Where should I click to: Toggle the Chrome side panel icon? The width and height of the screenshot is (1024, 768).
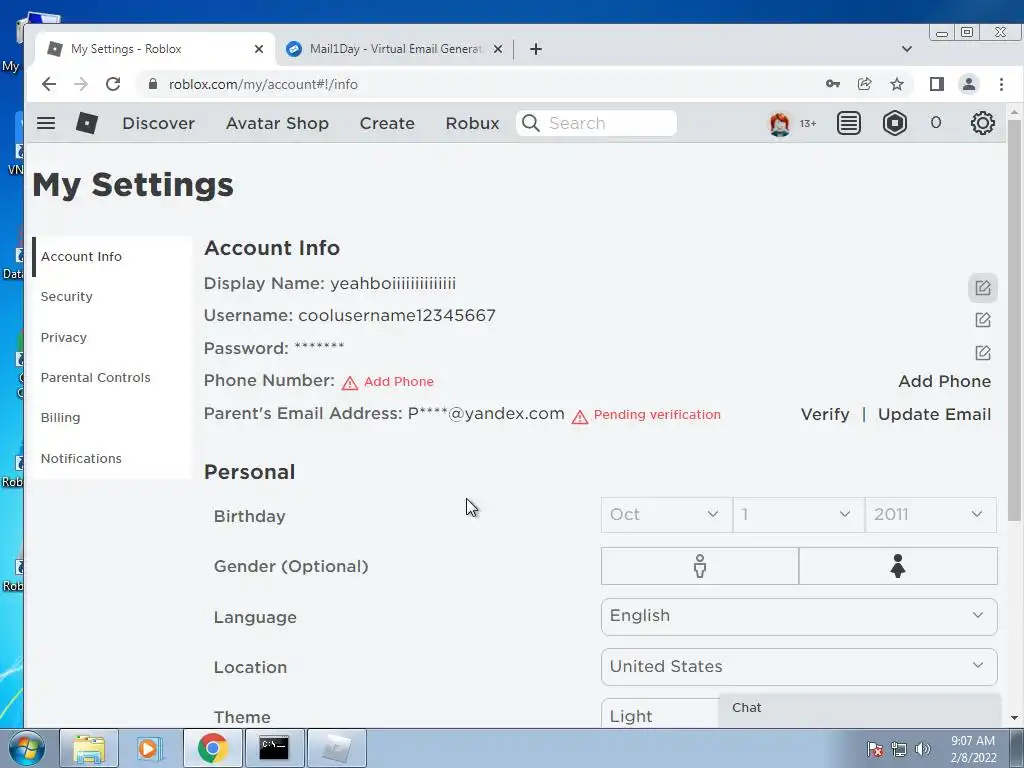point(936,84)
